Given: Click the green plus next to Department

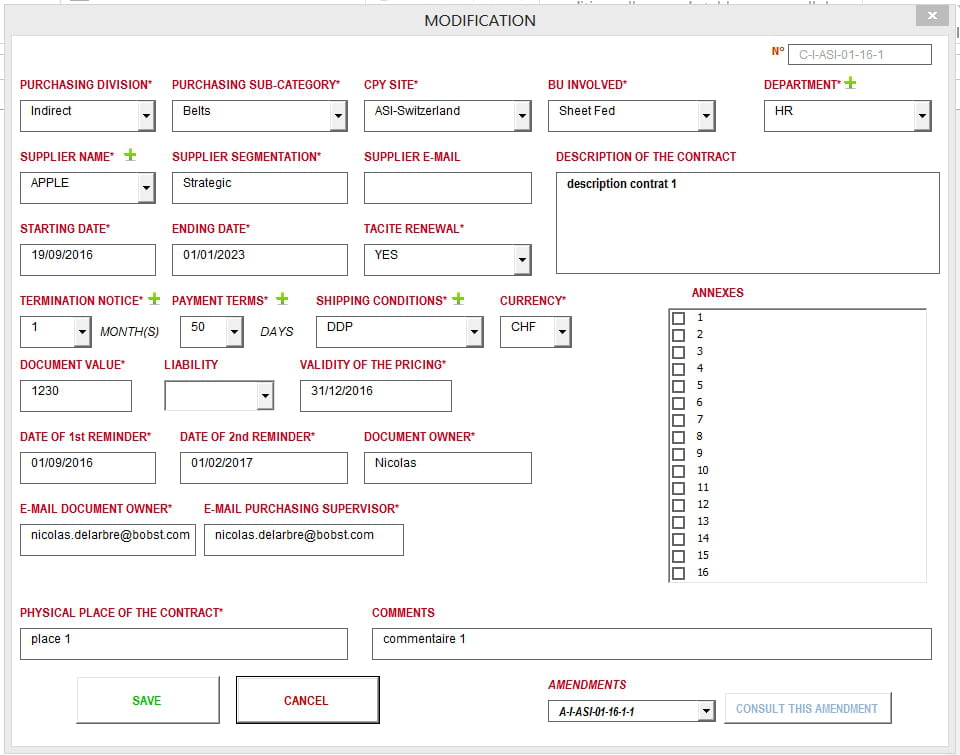Looking at the screenshot, I should (850, 84).
